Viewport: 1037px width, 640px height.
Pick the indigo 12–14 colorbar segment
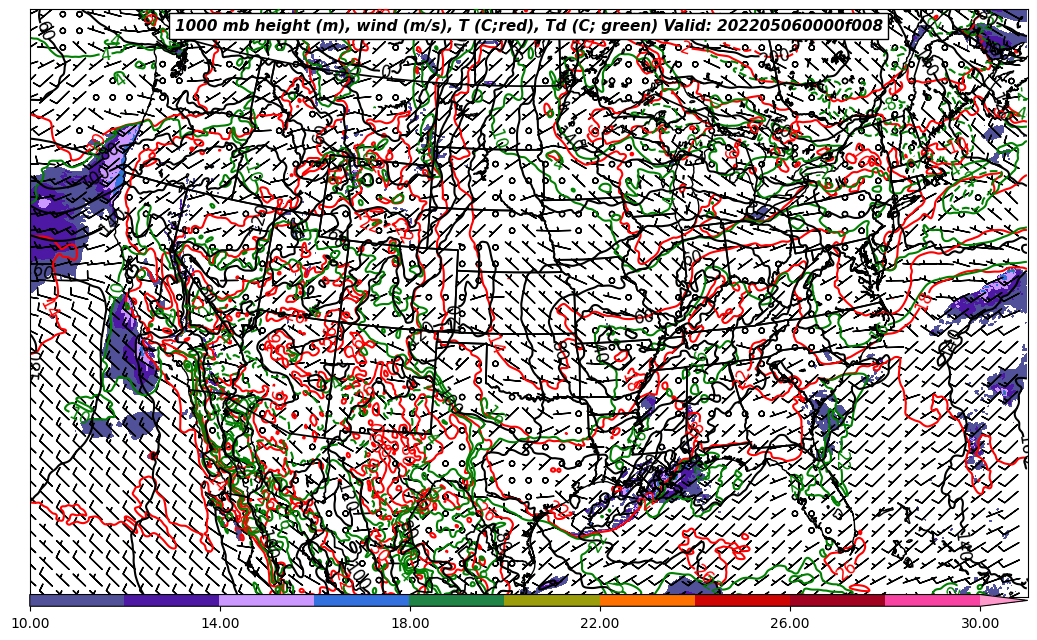(x=172, y=600)
